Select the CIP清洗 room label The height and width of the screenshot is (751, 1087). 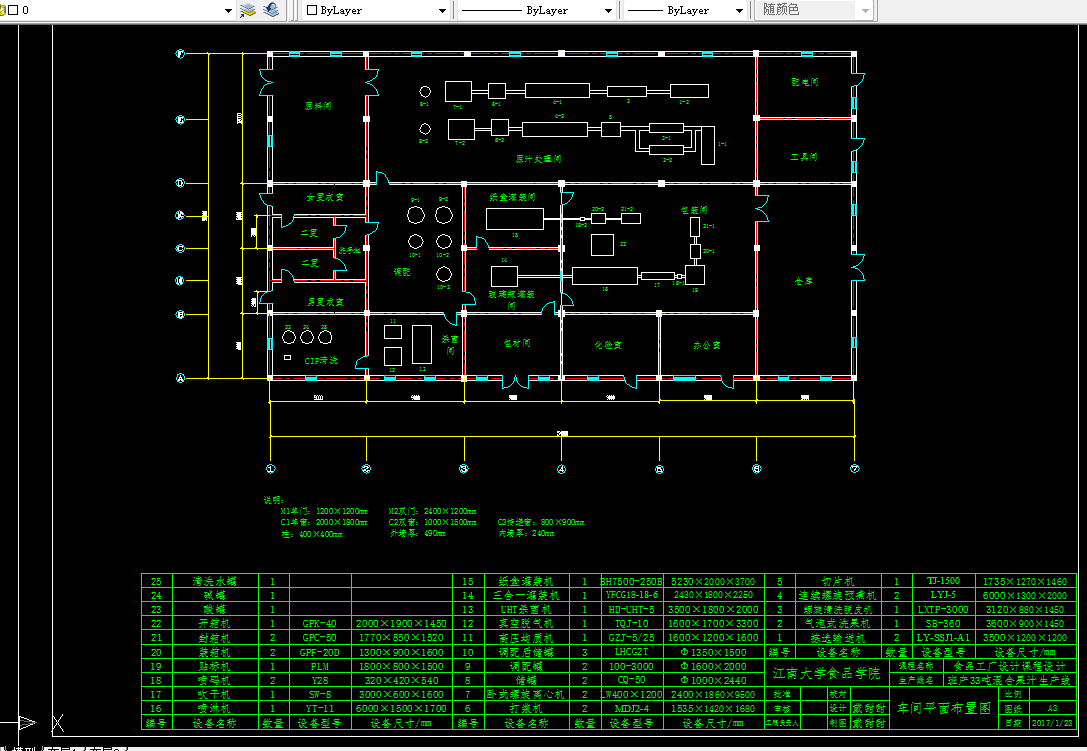[x=320, y=361]
